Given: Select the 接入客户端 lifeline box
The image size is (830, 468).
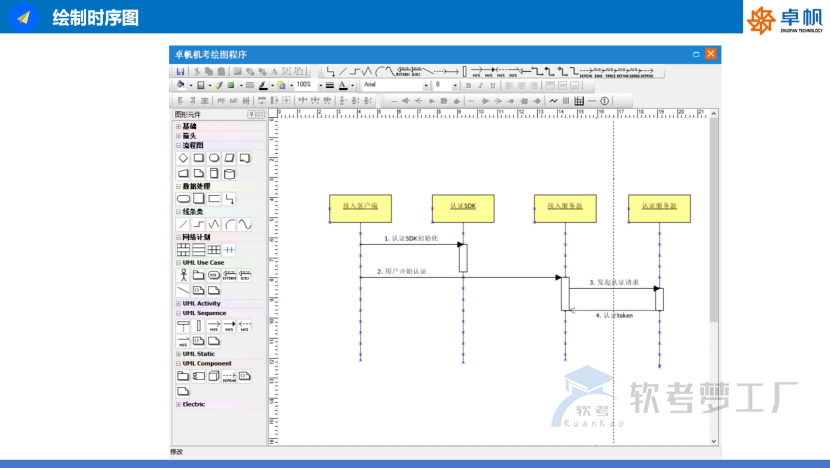Looking at the screenshot, I should tap(360, 207).
